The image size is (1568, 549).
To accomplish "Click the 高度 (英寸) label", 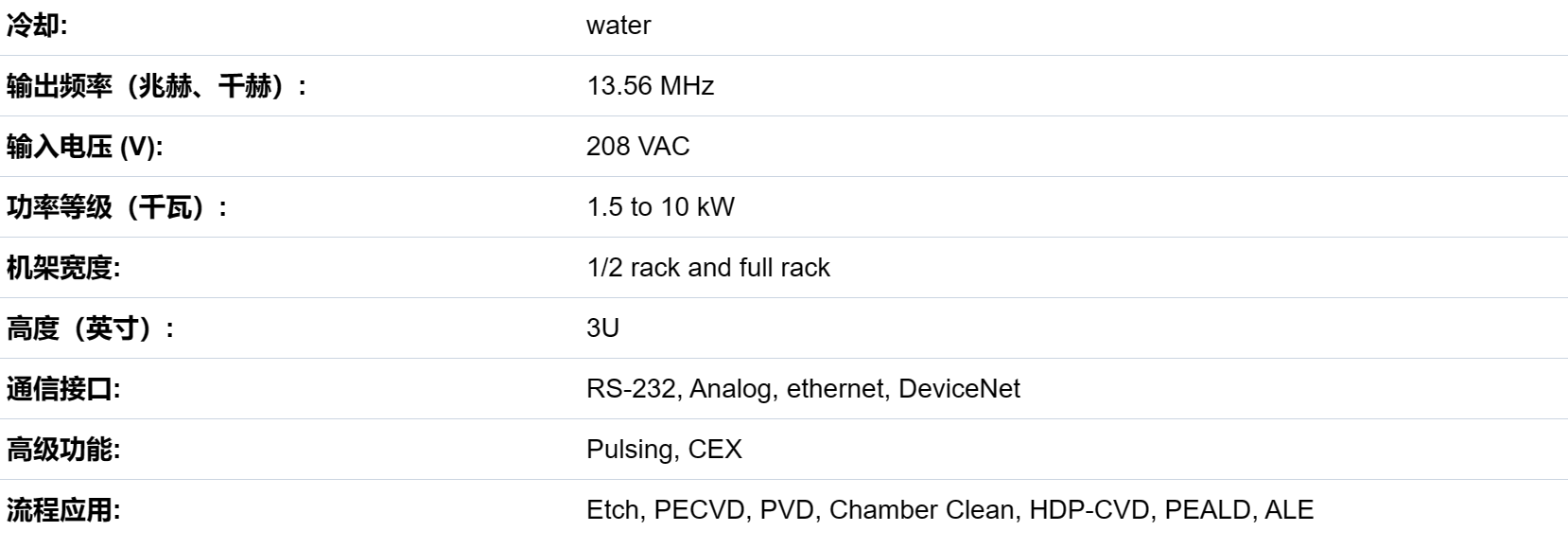I will (x=90, y=328).
